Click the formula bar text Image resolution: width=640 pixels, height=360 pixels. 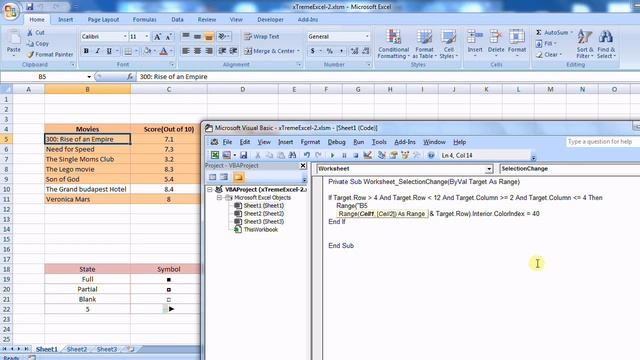point(173,77)
